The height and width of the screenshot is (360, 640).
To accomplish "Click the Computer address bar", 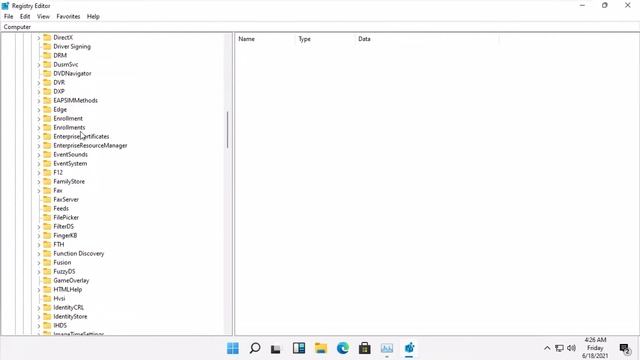I will pyautogui.click(x=320, y=27).
